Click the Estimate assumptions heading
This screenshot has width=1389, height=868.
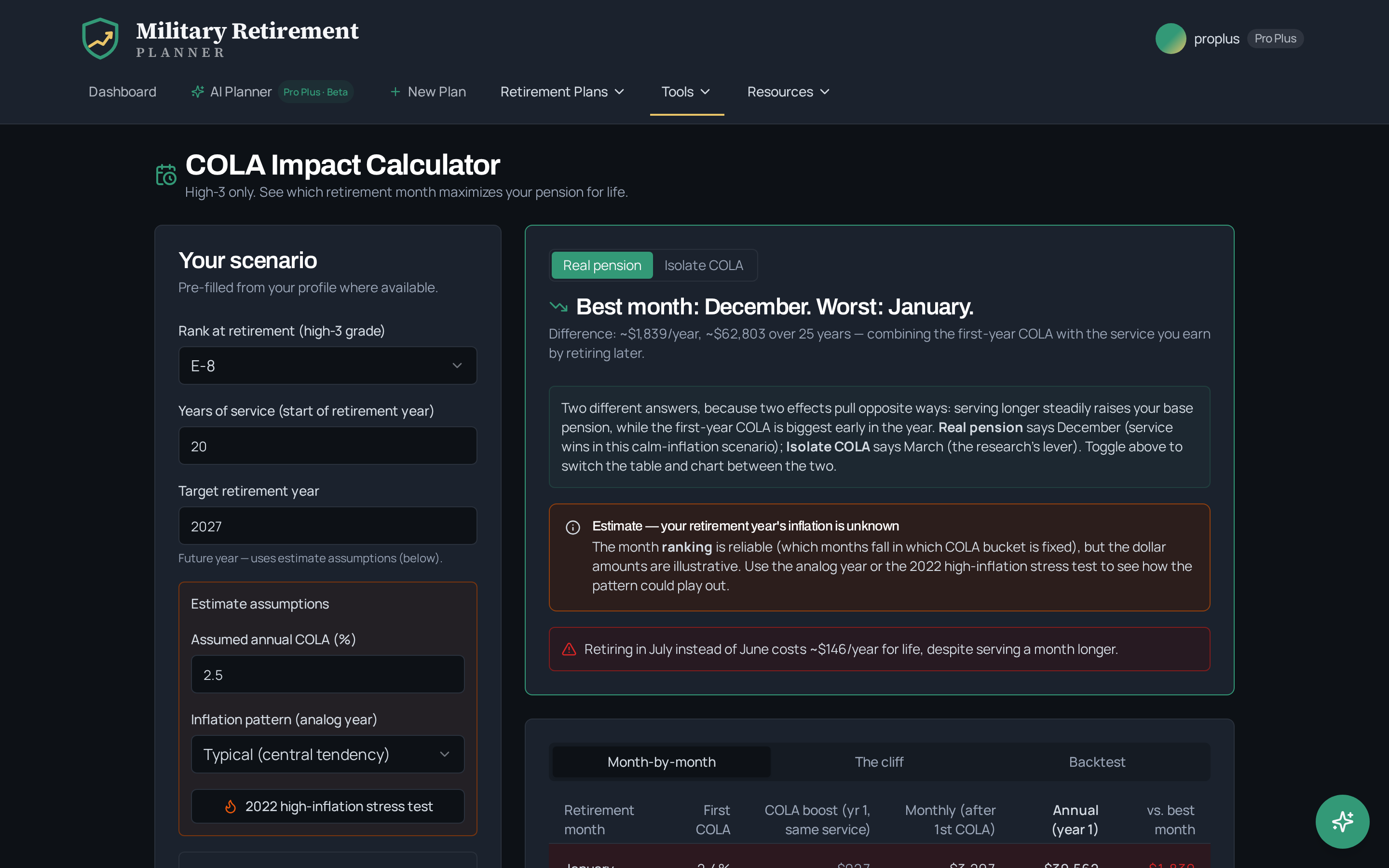point(260,604)
